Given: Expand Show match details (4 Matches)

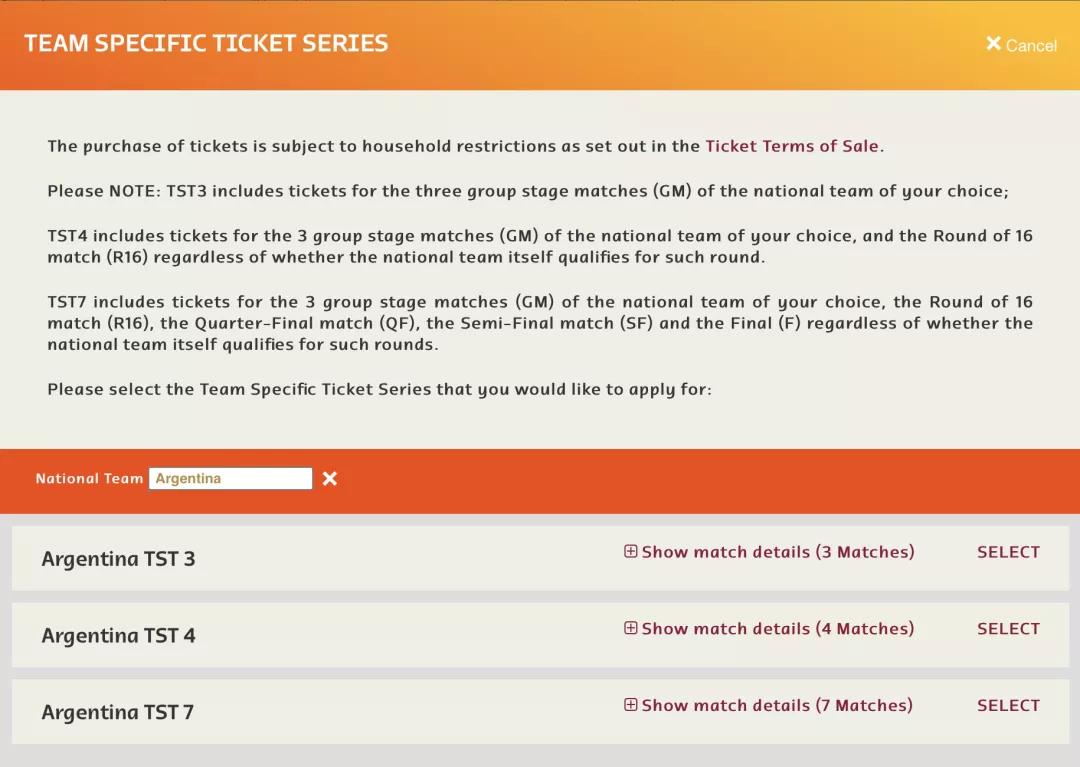Looking at the screenshot, I should pos(778,629).
